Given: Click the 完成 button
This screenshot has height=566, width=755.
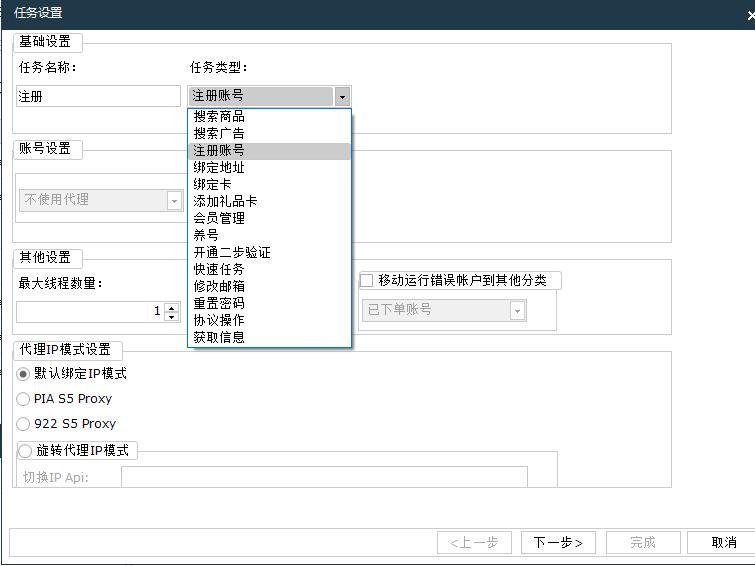Looking at the screenshot, I should point(643,543).
